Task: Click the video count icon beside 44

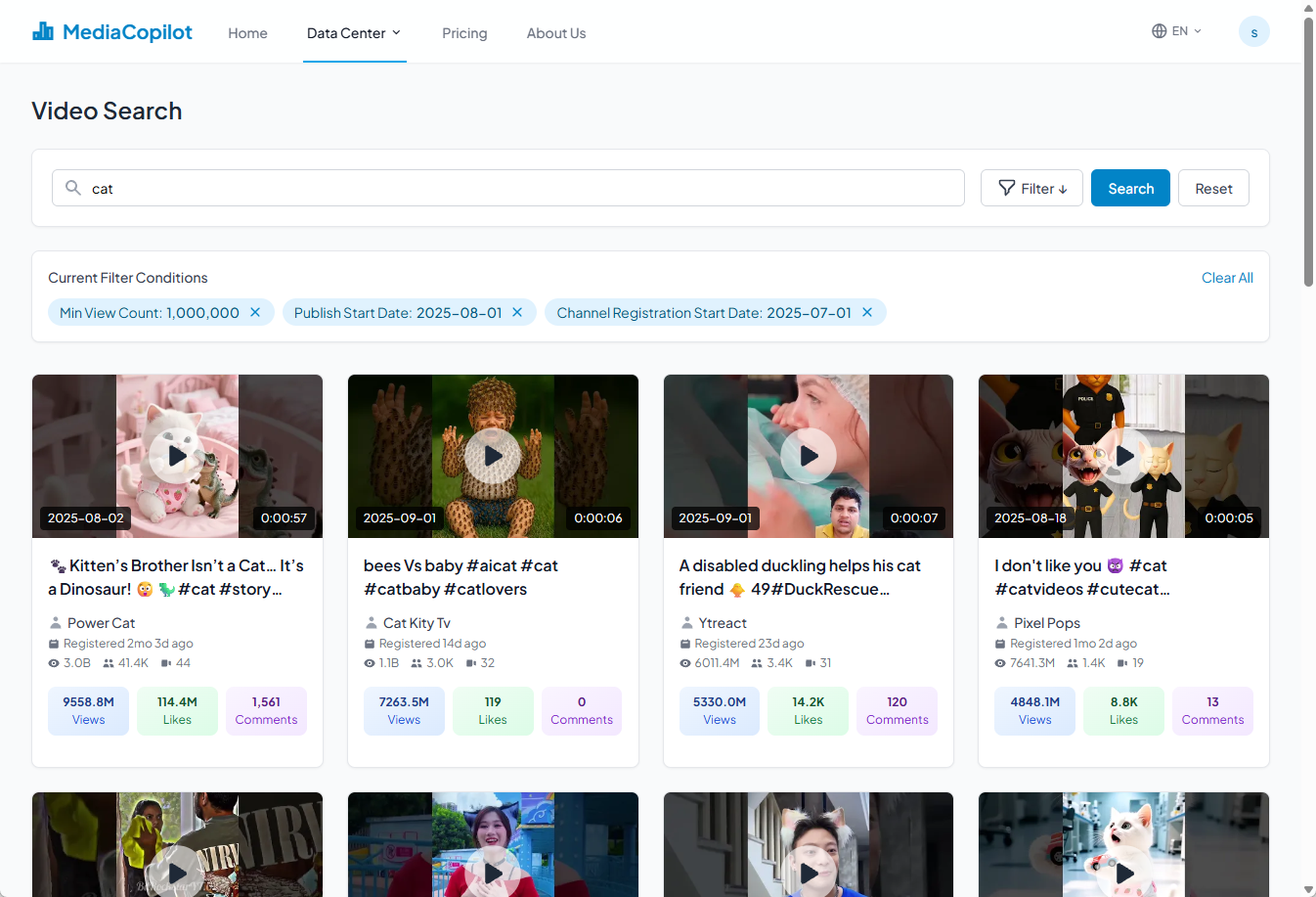Action: (x=166, y=663)
